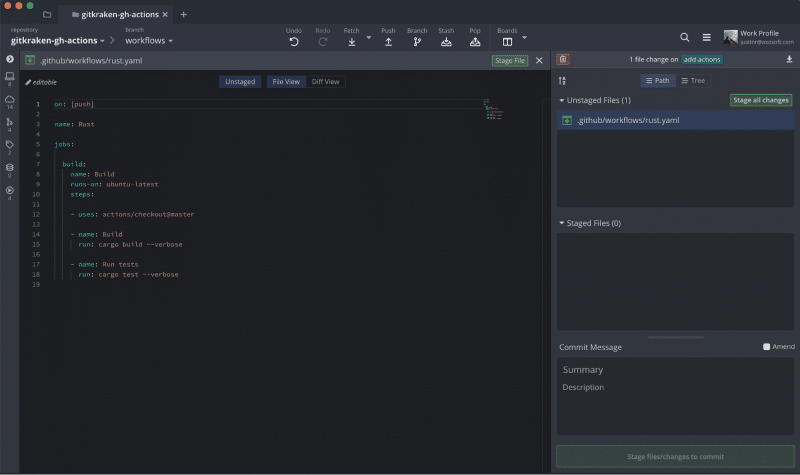Open the Boards dropdown arrow
800x475 pixels.
(x=524, y=37)
